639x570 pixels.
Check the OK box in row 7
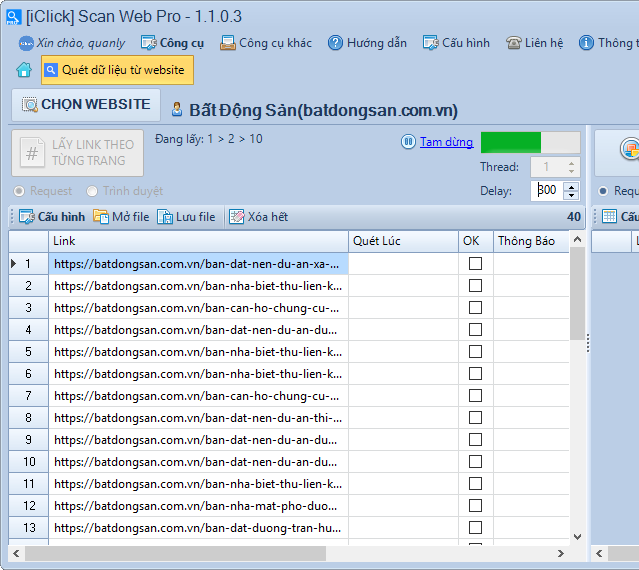click(x=475, y=396)
